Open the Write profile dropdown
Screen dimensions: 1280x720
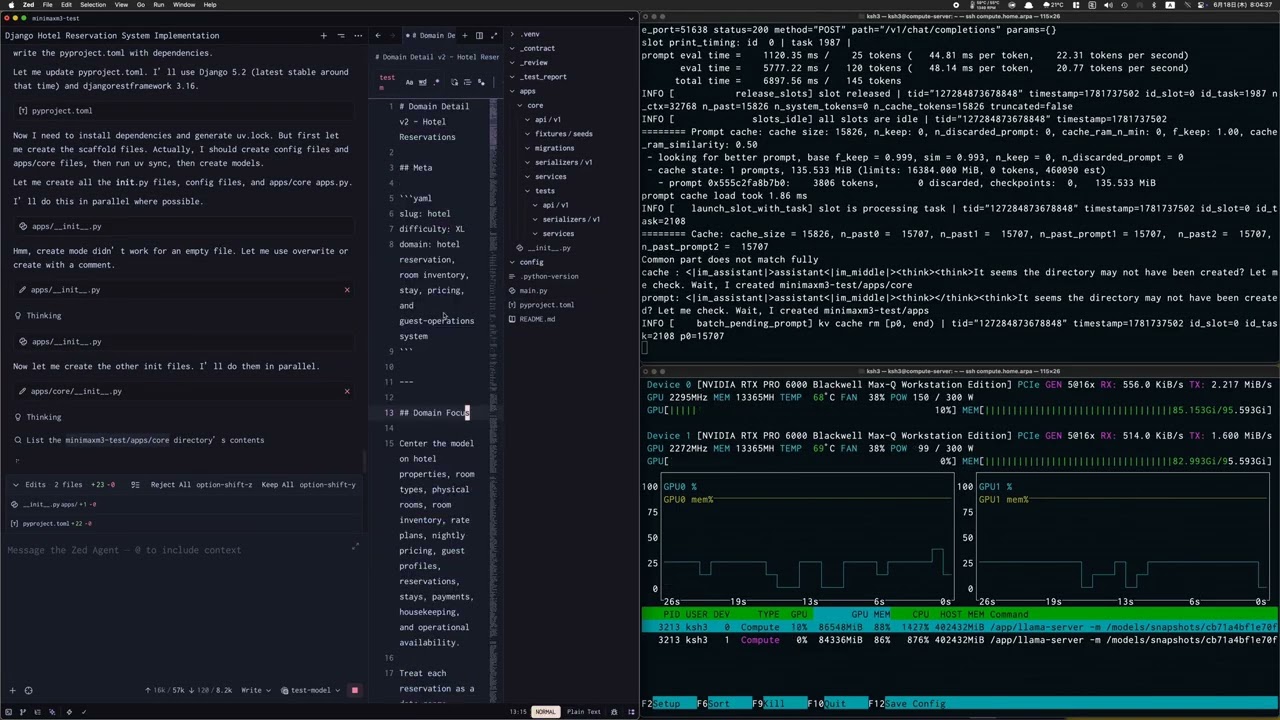(255, 690)
